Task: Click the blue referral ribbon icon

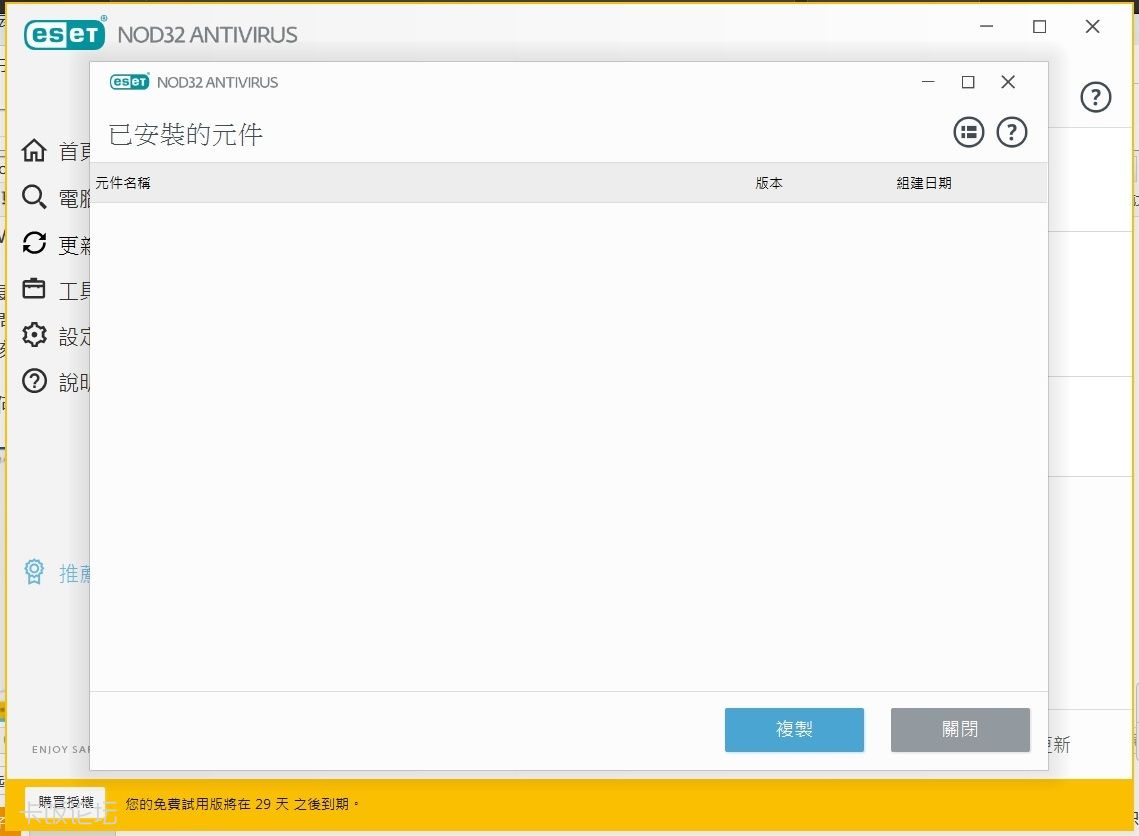Action: 35,572
